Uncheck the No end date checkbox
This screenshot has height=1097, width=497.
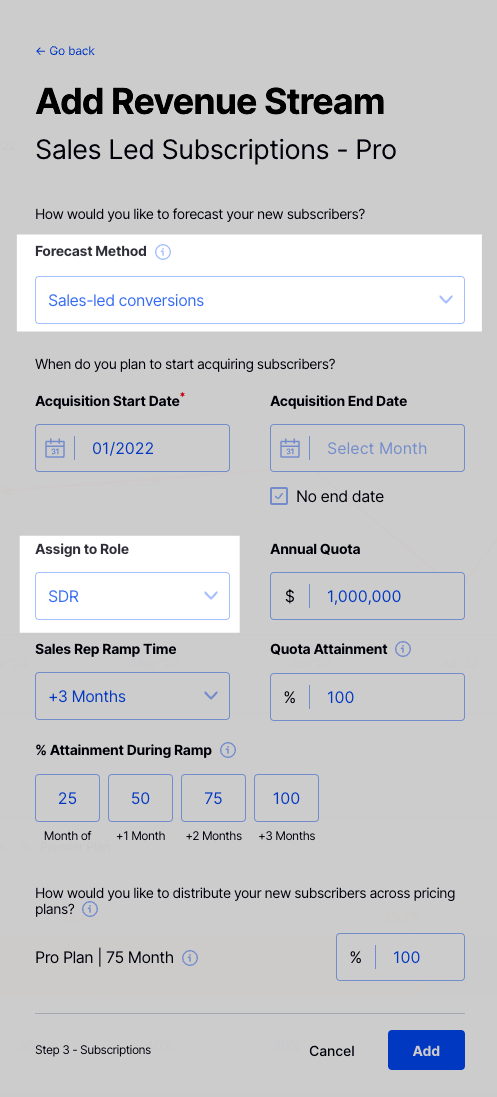[x=279, y=496]
